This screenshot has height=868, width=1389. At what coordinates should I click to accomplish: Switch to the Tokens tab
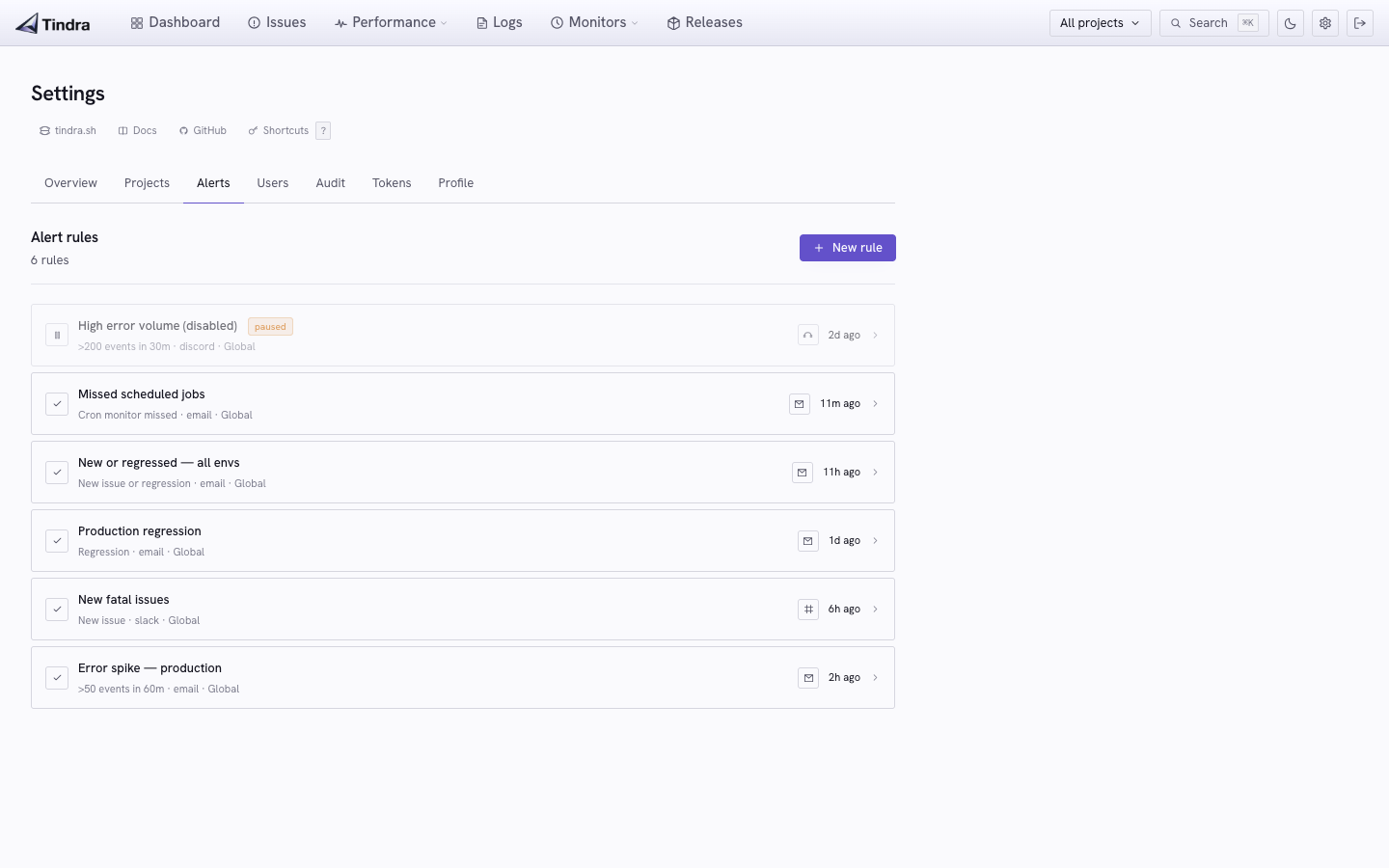coord(392,183)
